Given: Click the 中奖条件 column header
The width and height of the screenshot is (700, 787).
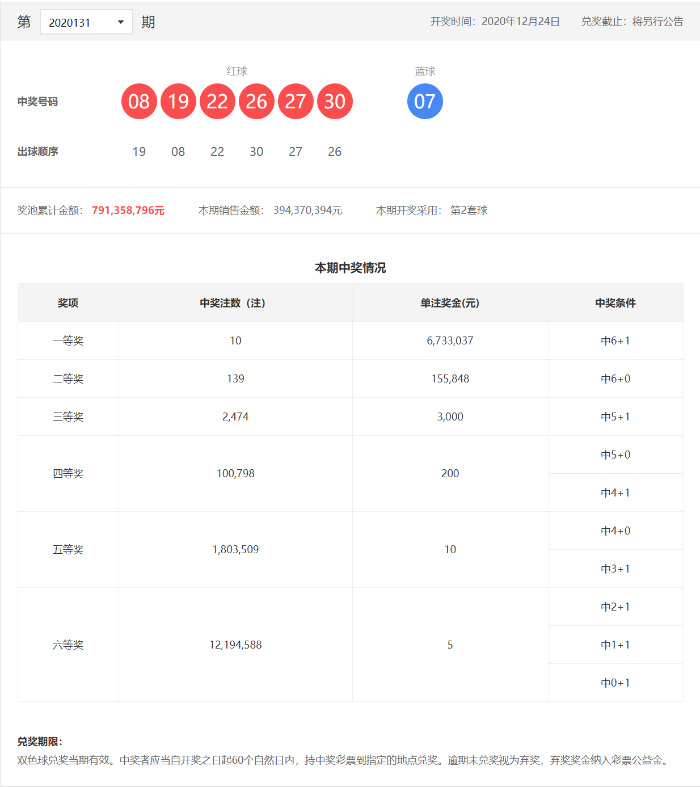Looking at the screenshot, I should pos(615,303).
